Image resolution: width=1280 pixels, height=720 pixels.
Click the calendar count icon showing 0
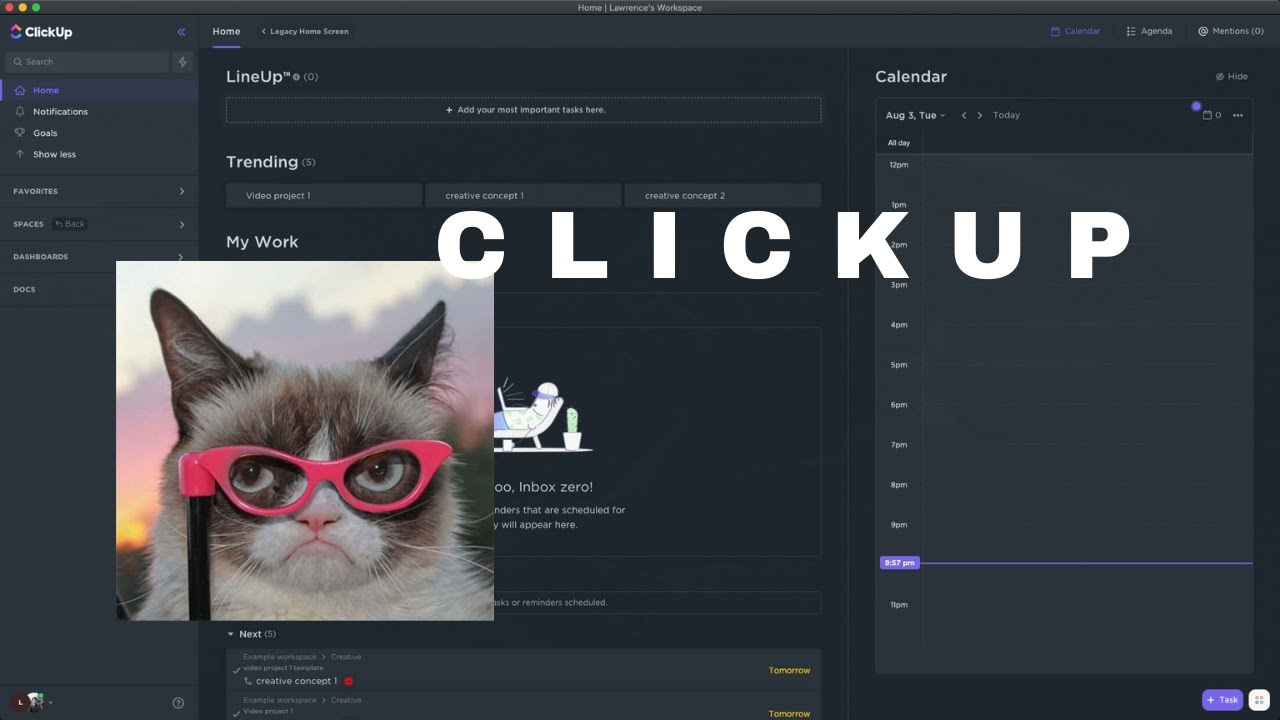[x=1212, y=115]
